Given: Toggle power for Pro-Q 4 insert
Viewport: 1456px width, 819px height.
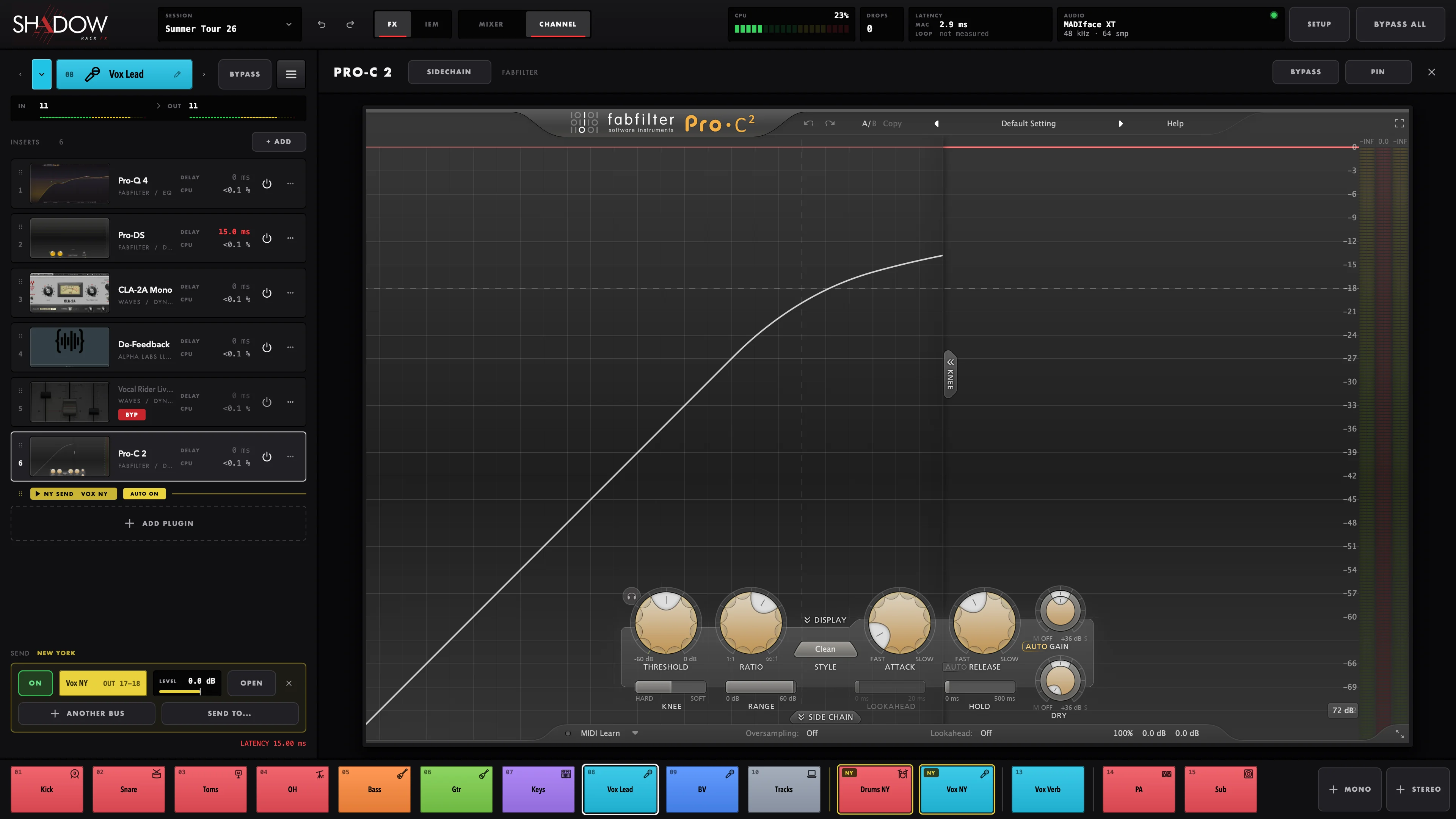Looking at the screenshot, I should click(267, 184).
